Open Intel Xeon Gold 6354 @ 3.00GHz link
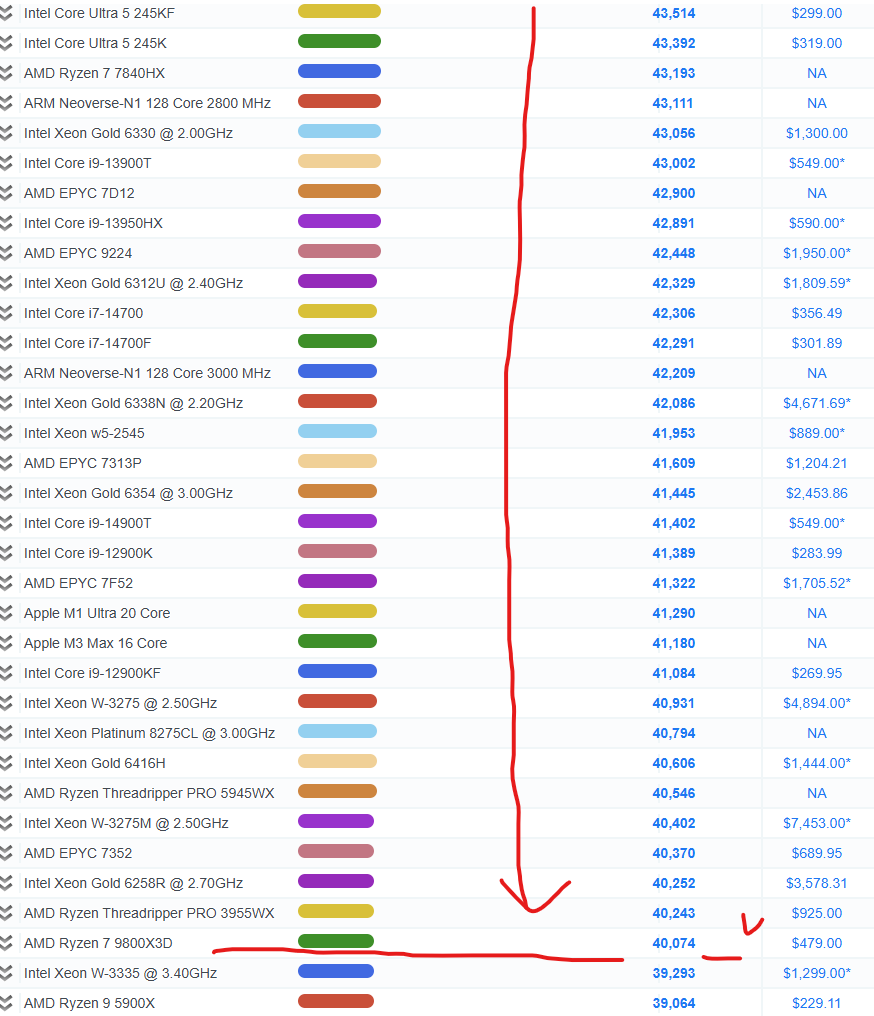 128,494
